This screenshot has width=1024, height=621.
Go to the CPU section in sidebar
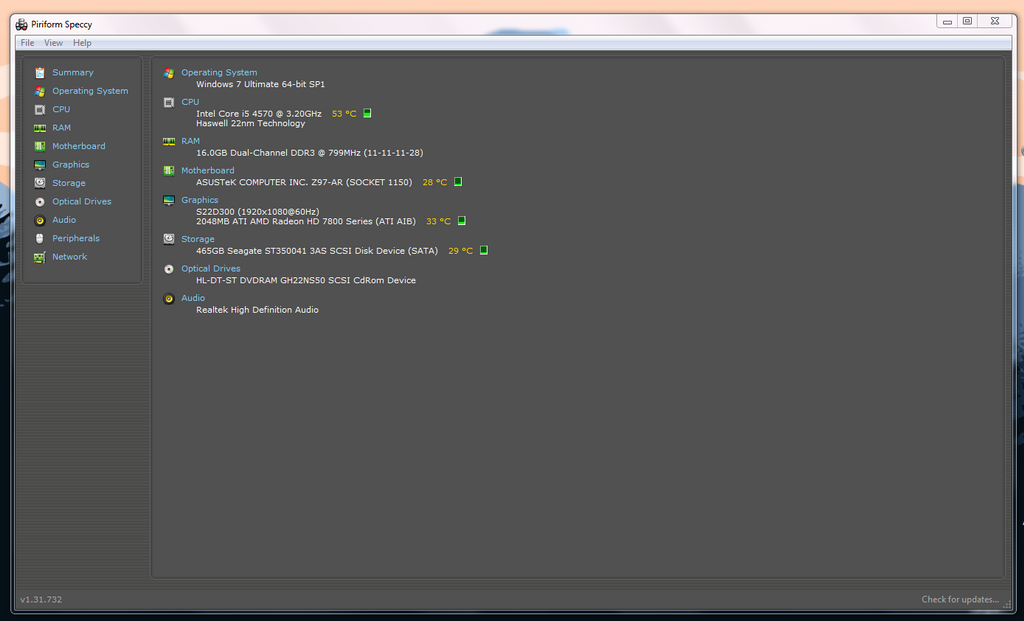tap(61, 109)
